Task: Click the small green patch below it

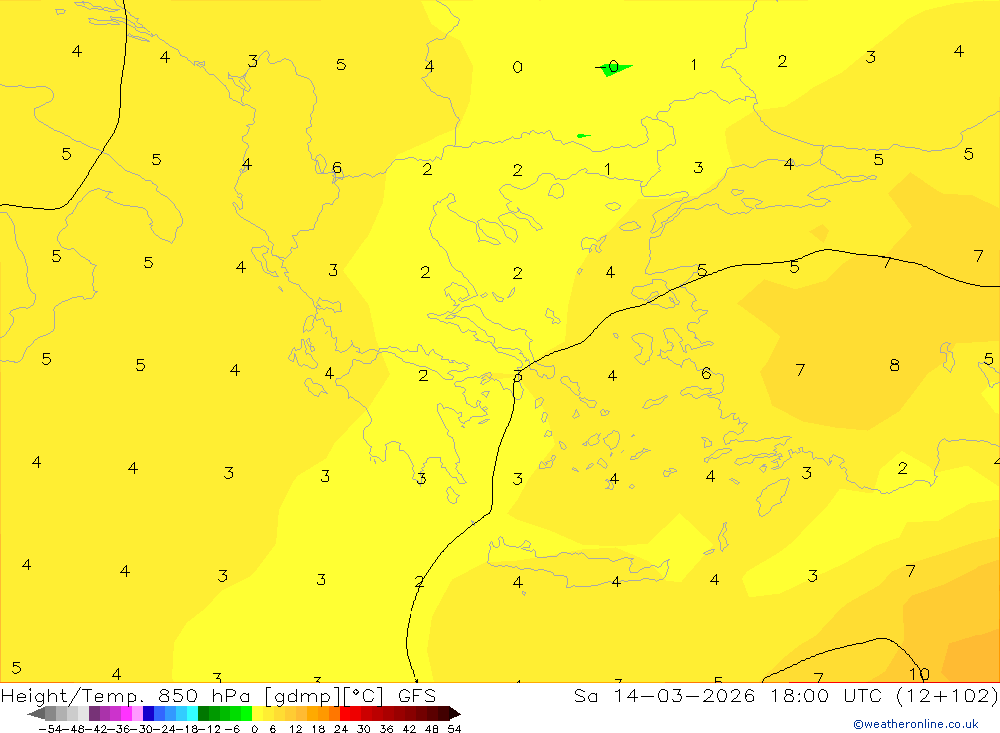Action: (583, 135)
